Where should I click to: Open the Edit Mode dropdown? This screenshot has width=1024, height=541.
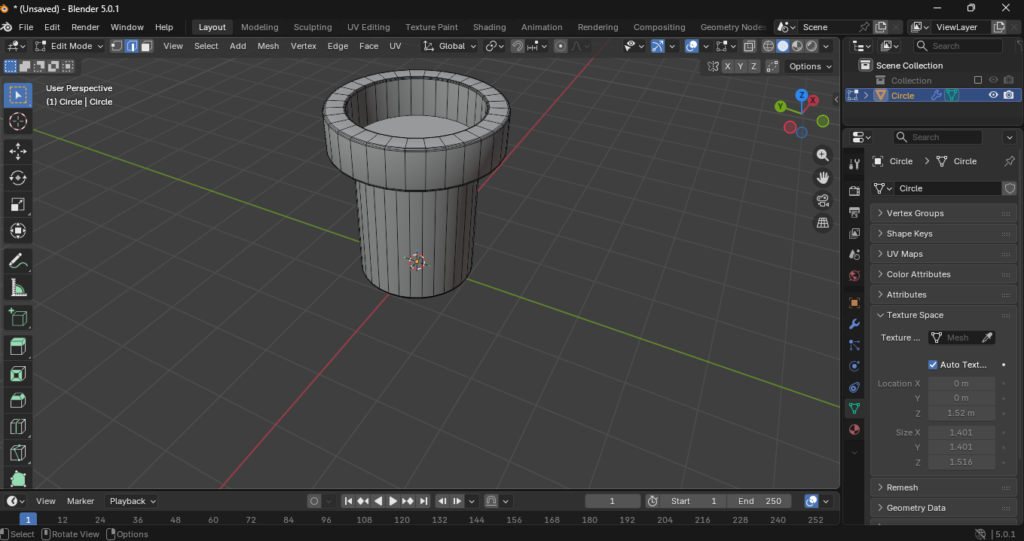69,46
